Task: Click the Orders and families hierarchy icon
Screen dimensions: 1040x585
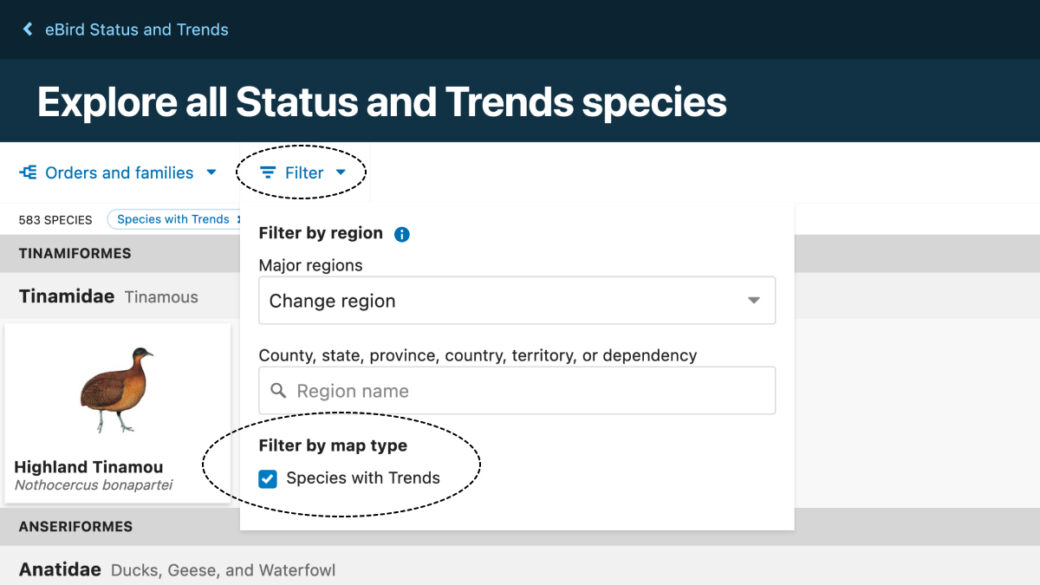Action: pos(28,172)
